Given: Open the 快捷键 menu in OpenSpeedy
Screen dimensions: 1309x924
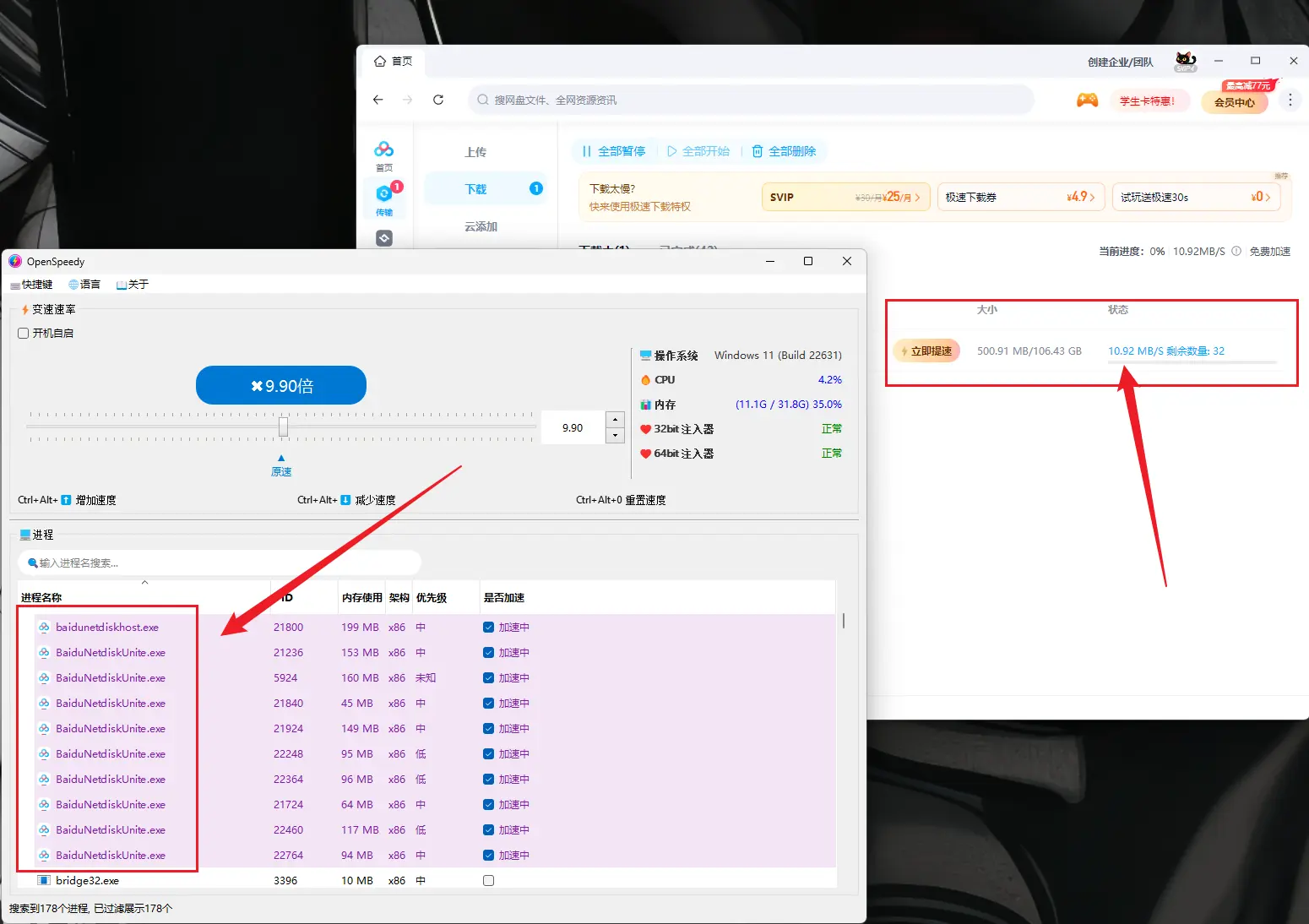Looking at the screenshot, I should point(32,285).
